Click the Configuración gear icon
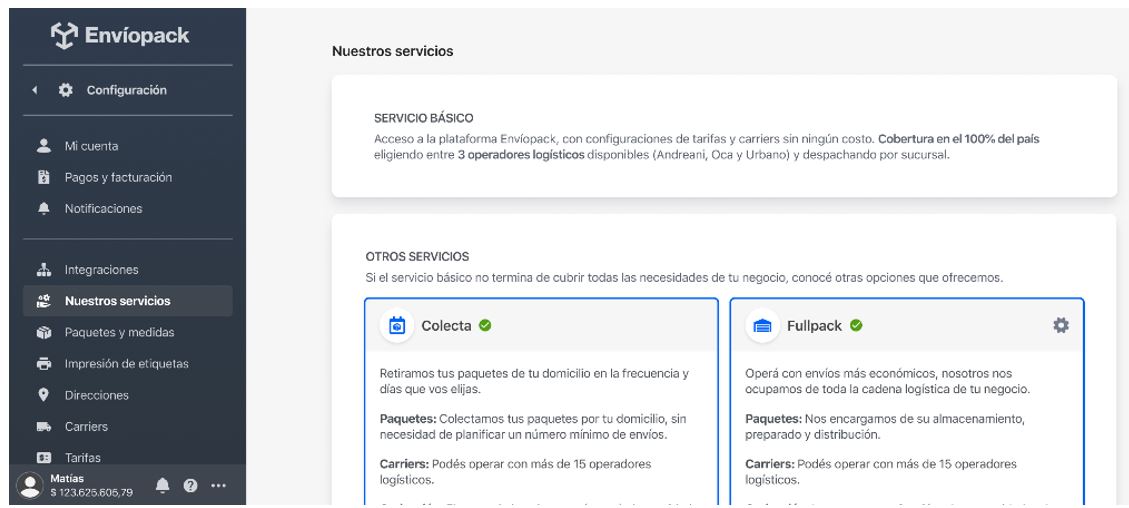1129x508 pixels. (x=66, y=90)
